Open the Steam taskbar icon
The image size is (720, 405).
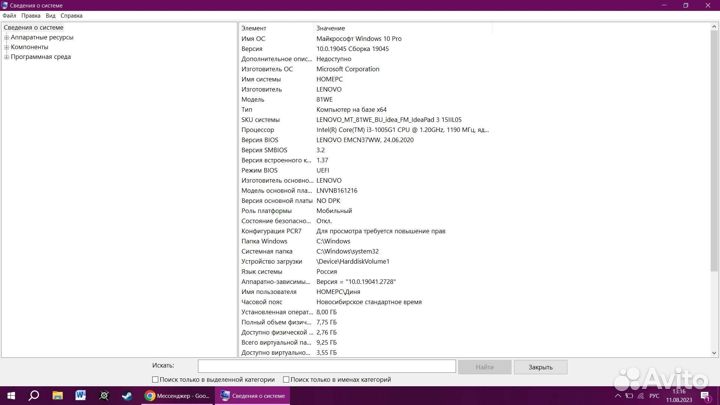[x=127, y=396]
